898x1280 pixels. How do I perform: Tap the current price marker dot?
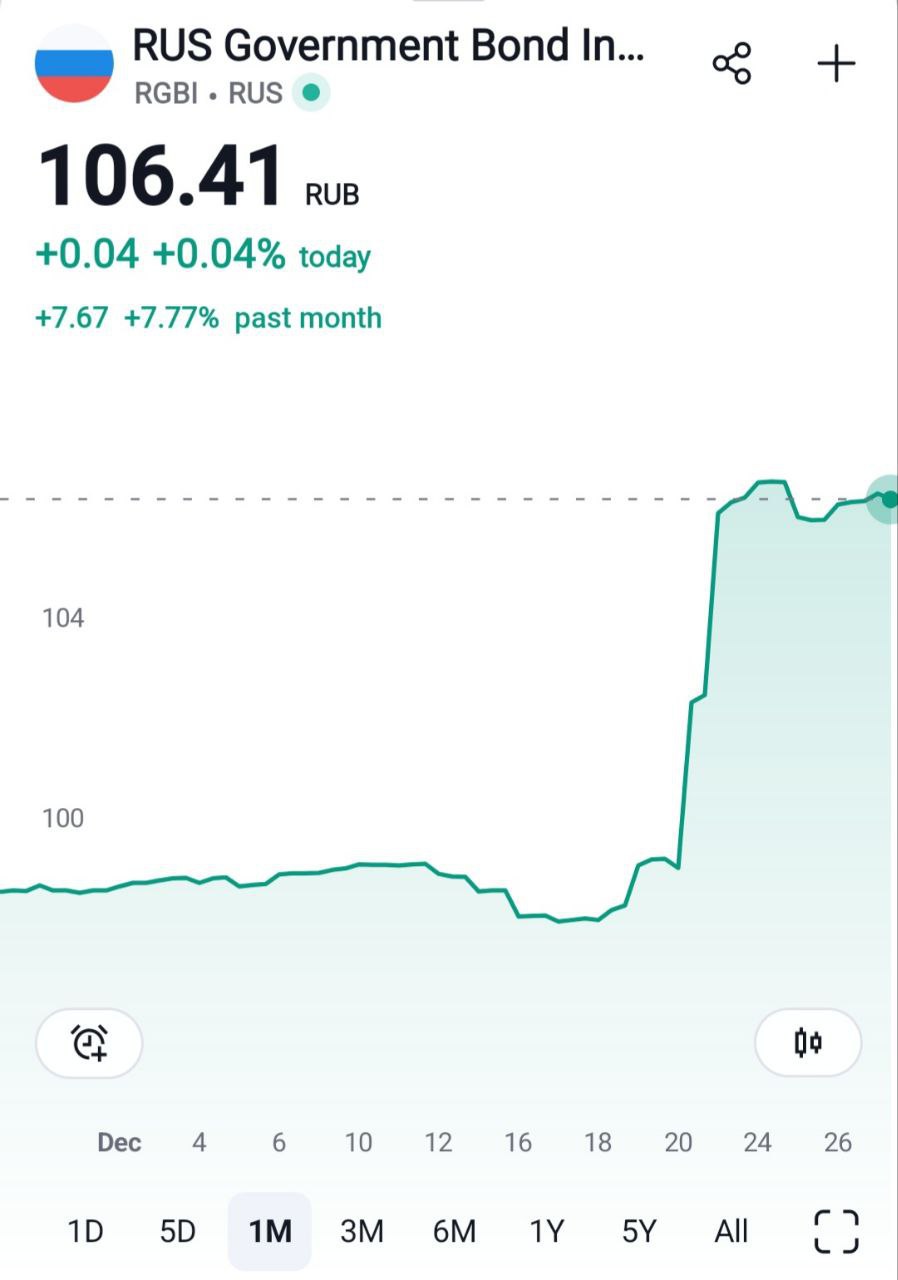887,498
